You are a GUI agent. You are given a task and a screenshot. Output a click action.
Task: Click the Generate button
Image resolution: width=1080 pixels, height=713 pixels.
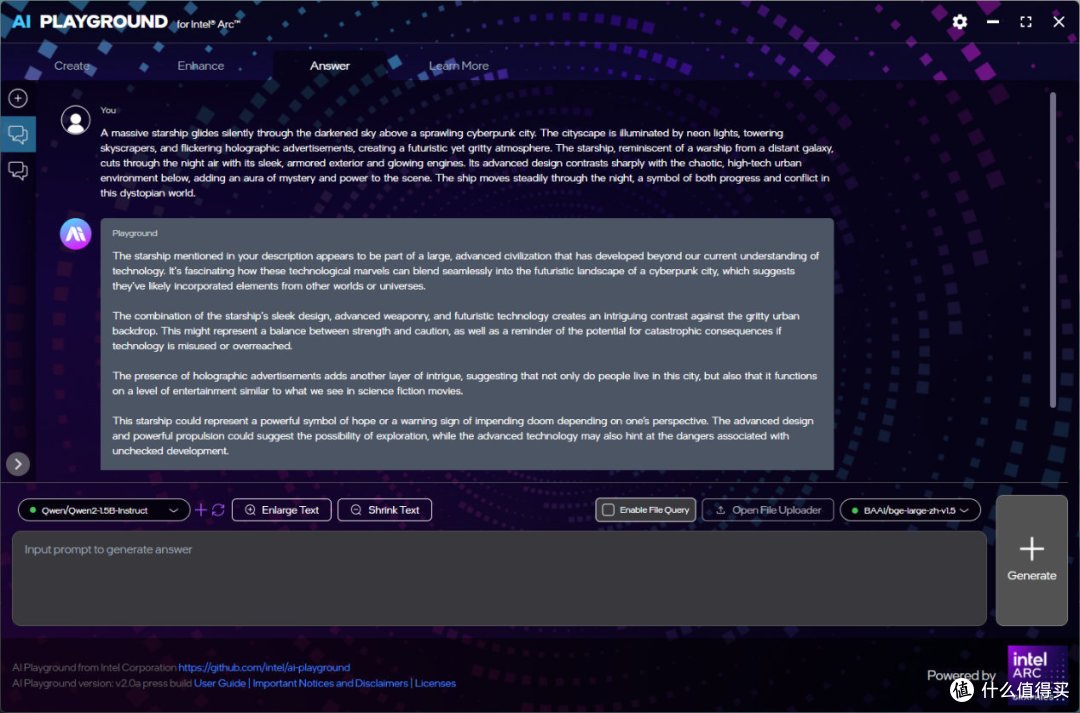pos(1031,560)
